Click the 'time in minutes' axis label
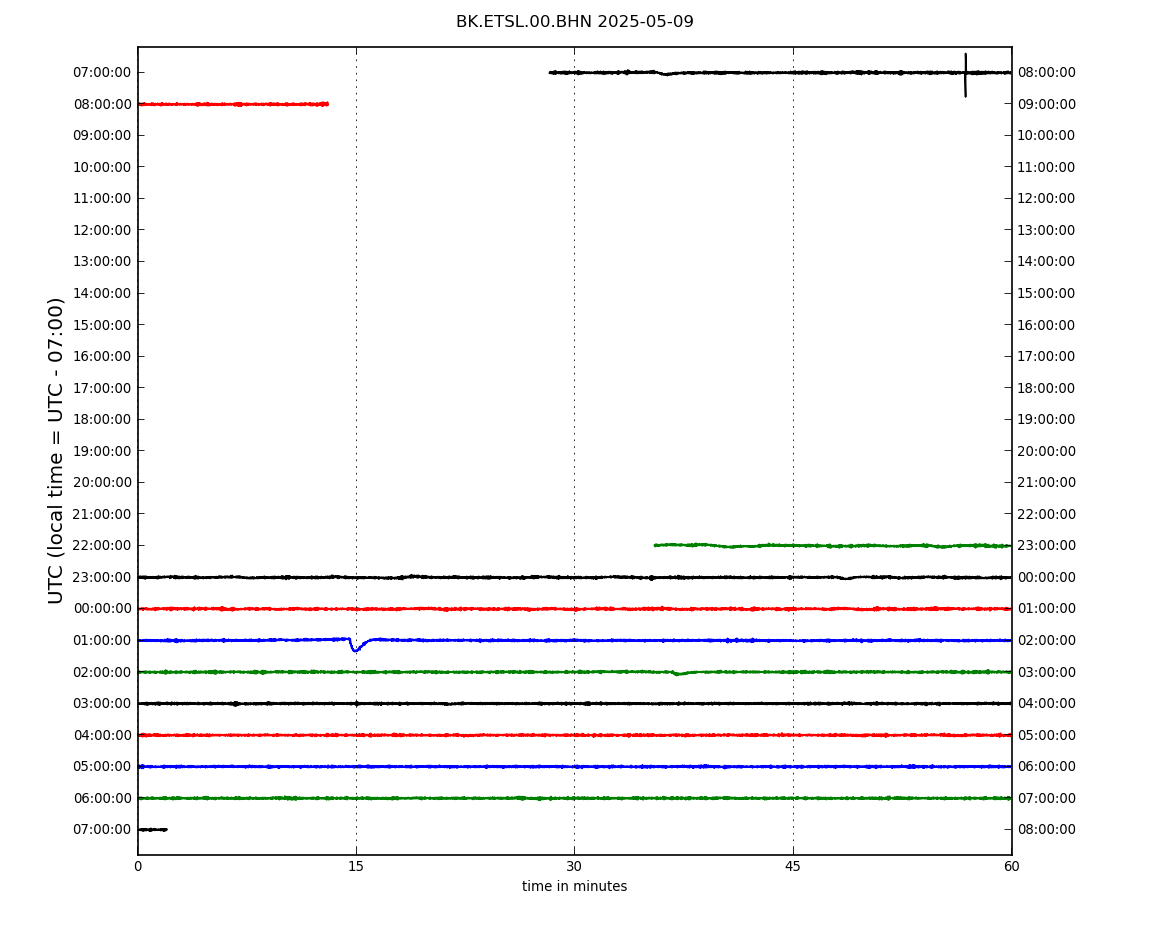 [574, 886]
